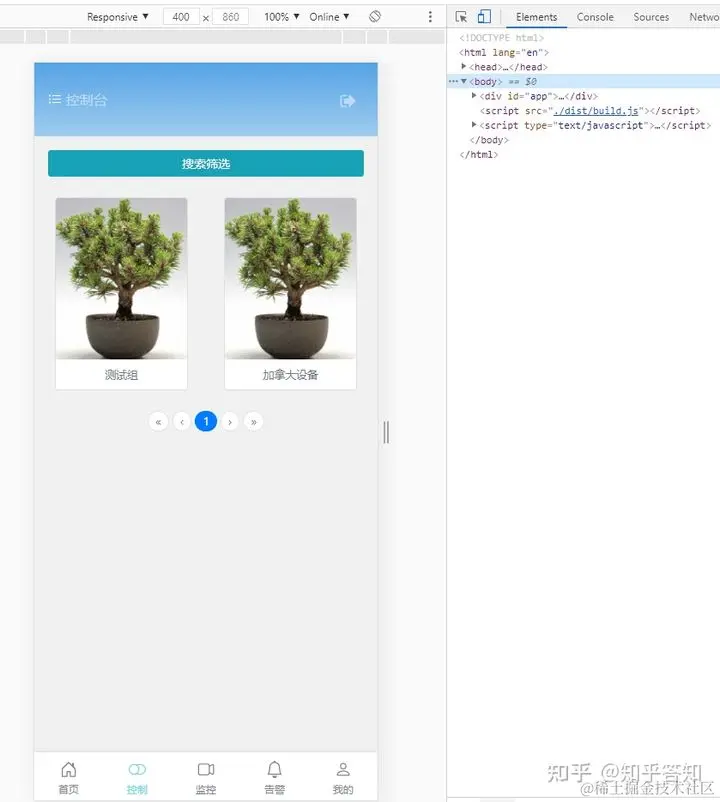Switch to the Network tab
This screenshot has height=802, width=720.
[x=704, y=17]
